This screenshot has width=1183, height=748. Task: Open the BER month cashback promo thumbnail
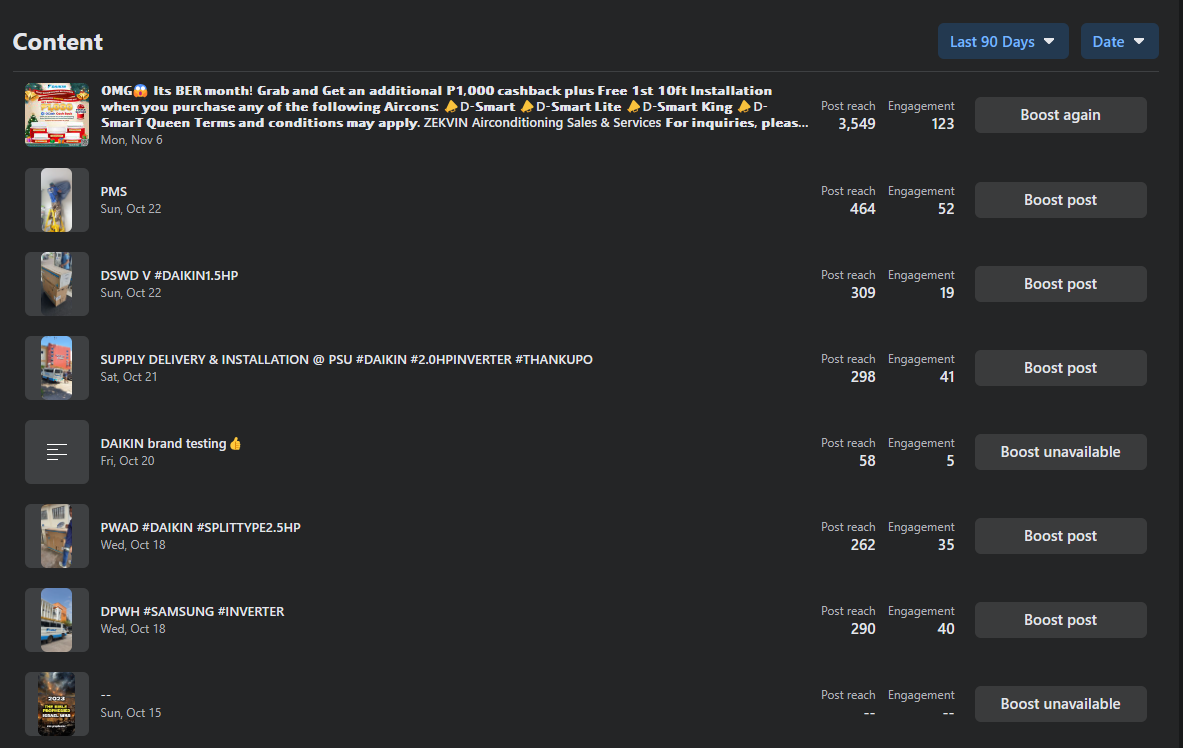pyautogui.click(x=57, y=115)
